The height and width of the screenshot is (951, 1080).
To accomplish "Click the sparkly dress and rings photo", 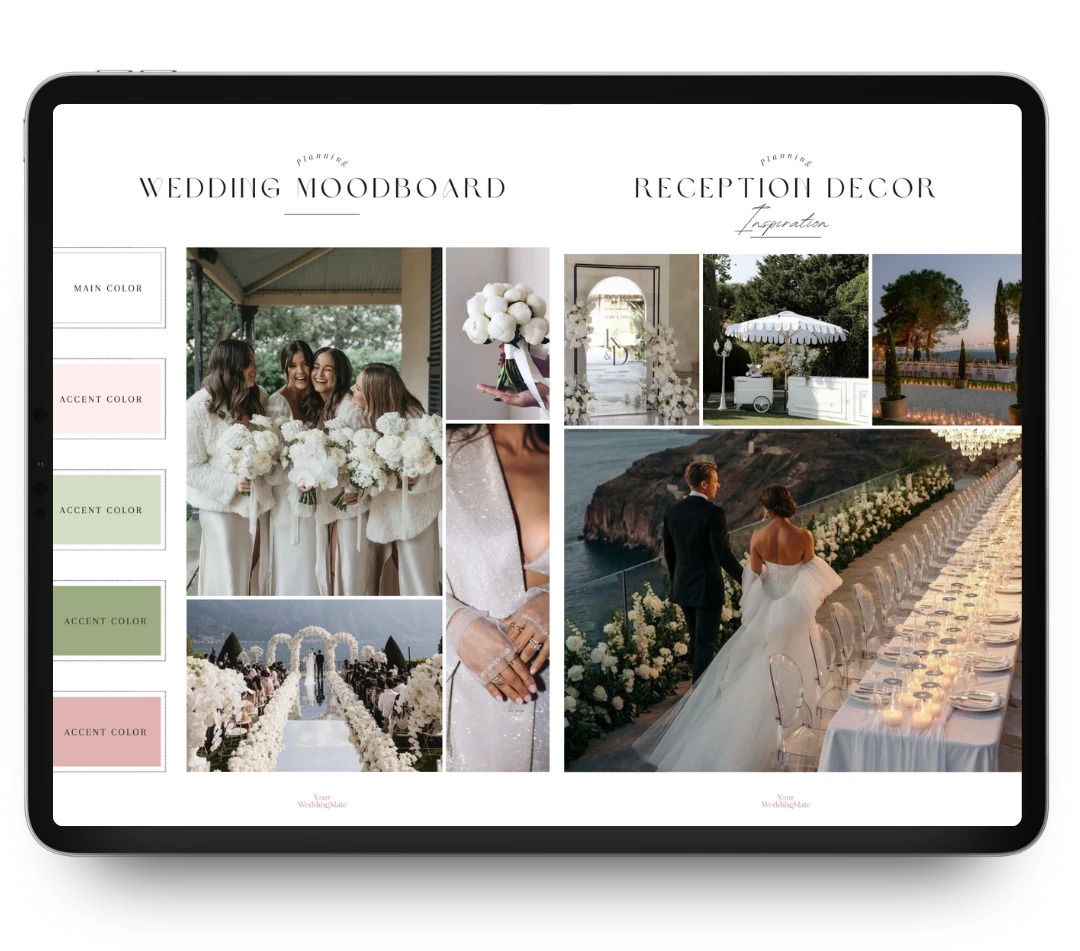I will pyautogui.click(x=497, y=597).
